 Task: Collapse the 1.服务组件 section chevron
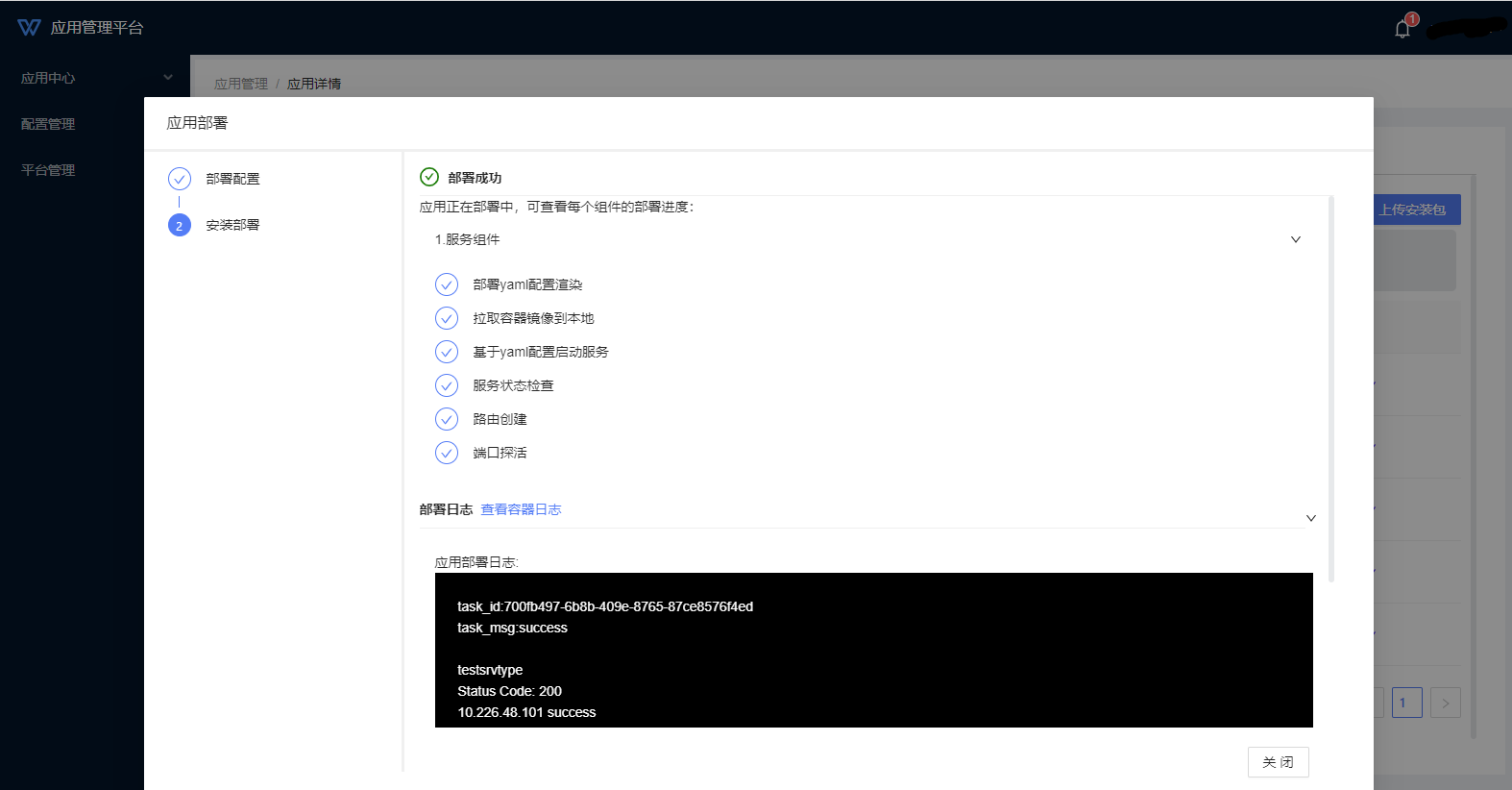click(1295, 239)
